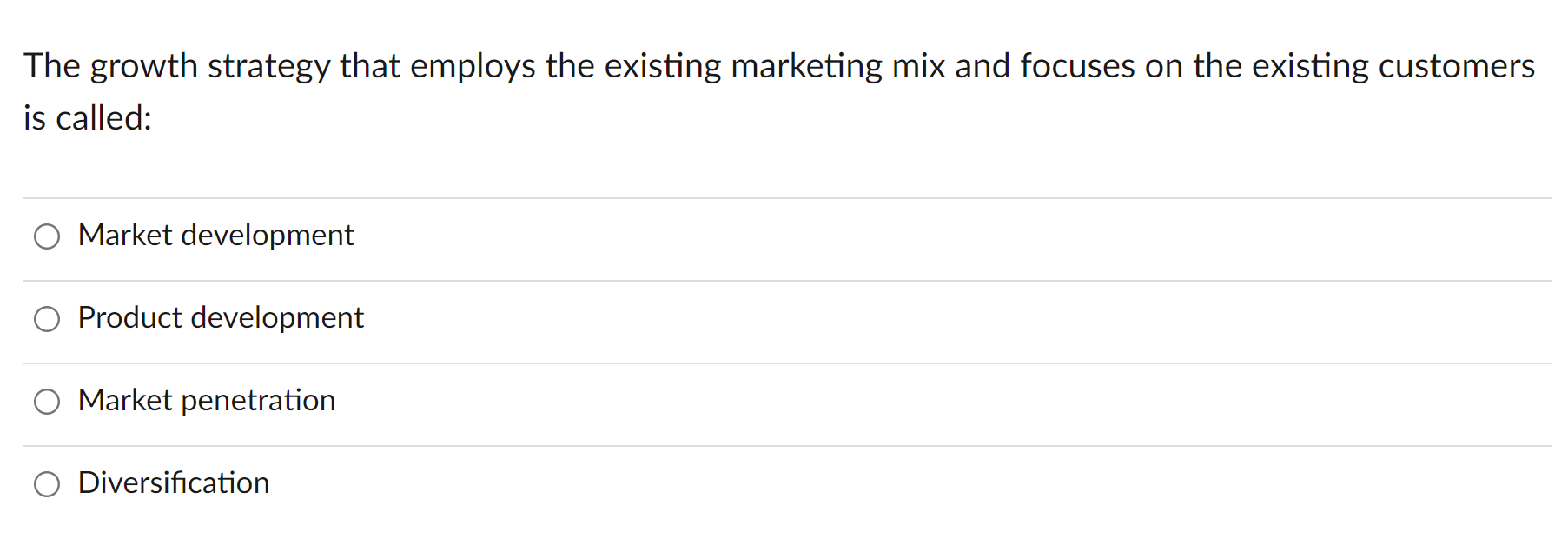Viewport: 1568px width, 559px height.
Task: Click the label text Product development
Action: click(220, 318)
